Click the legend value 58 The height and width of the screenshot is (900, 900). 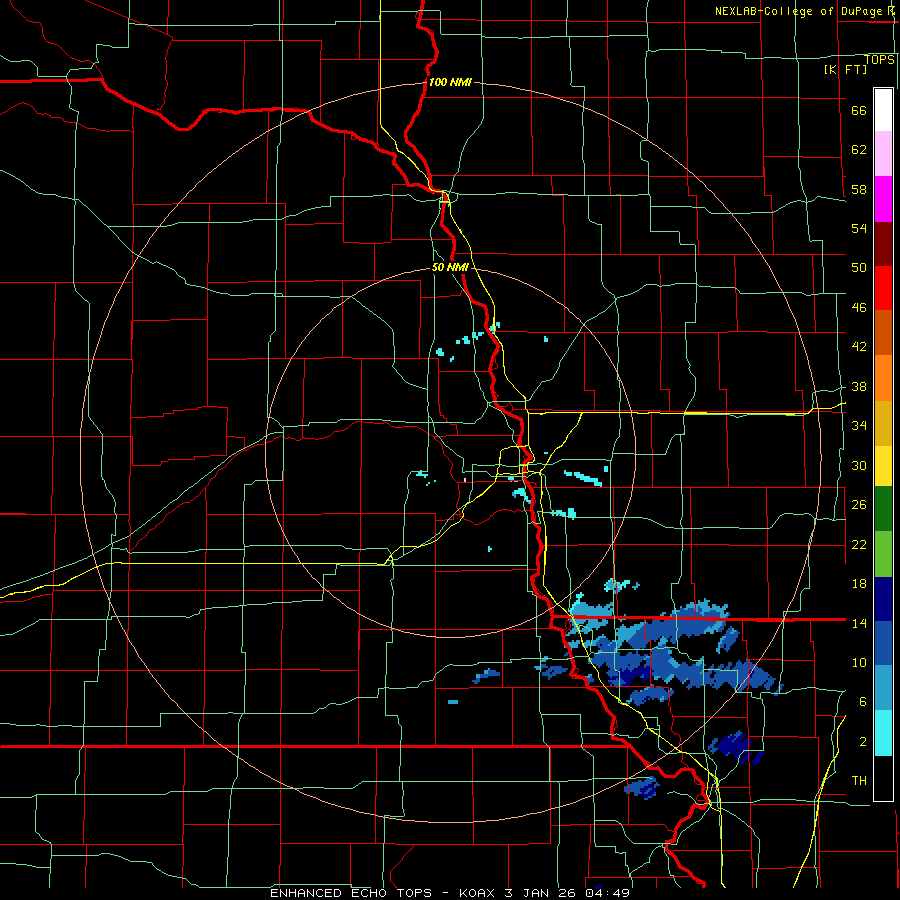tap(859, 189)
